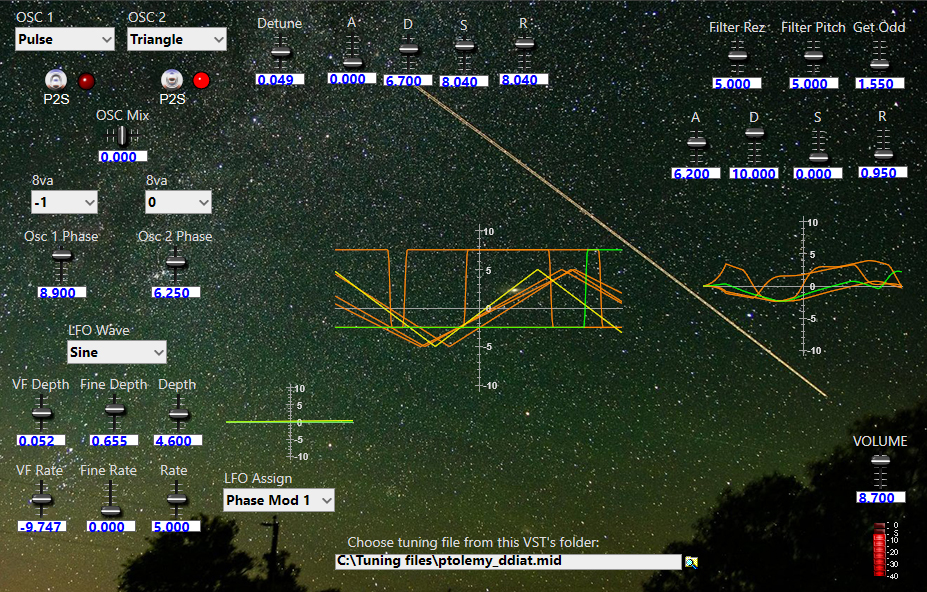Click the filter envelope A slider above 6.200
This screenshot has height=592, width=927.
tap(696, 146)
